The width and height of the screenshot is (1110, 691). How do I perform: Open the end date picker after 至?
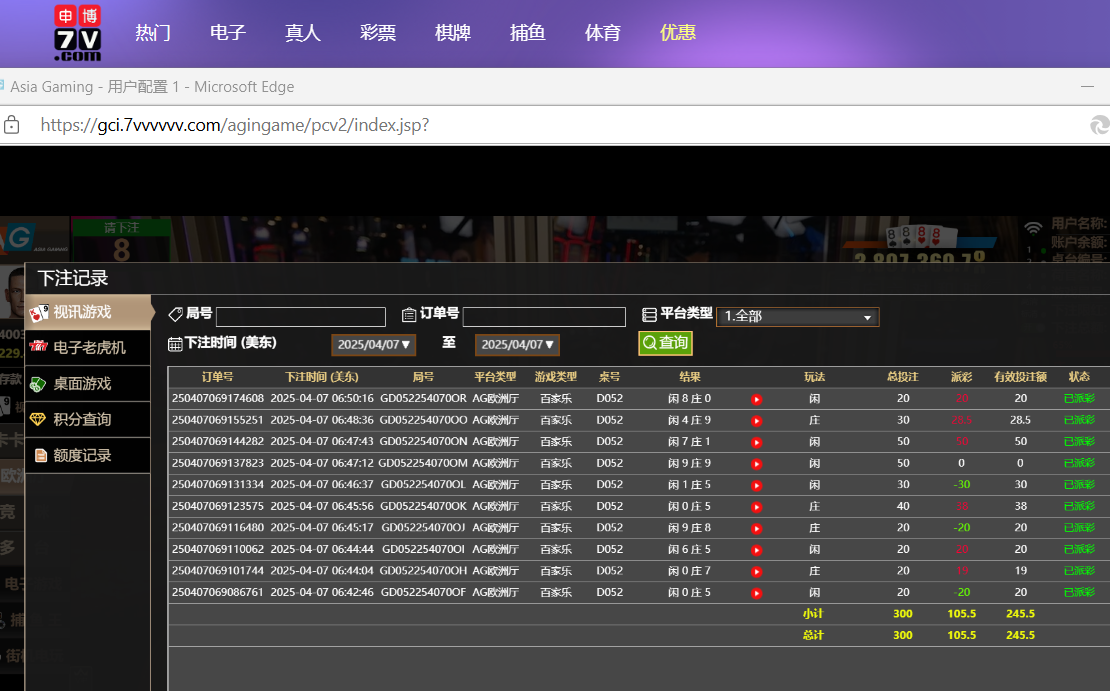click(x=517, y=344)
